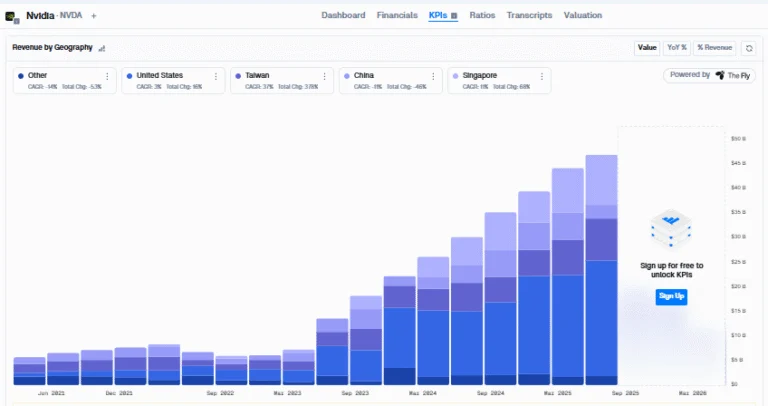Open the Valuation tab
This screenshot has height=406, width=768.
(583, 15)
